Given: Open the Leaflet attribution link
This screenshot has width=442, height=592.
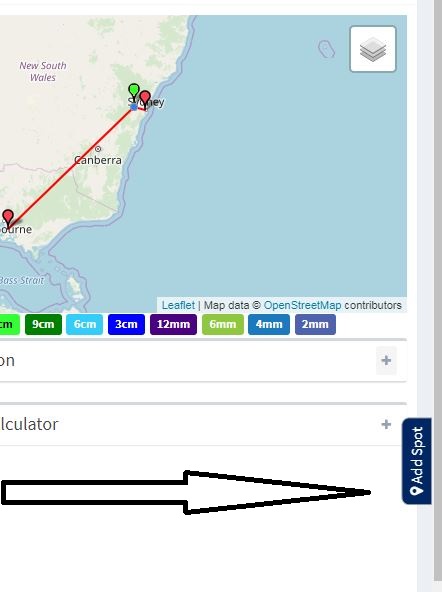Looking at the screenshot, I should (178, 305).
